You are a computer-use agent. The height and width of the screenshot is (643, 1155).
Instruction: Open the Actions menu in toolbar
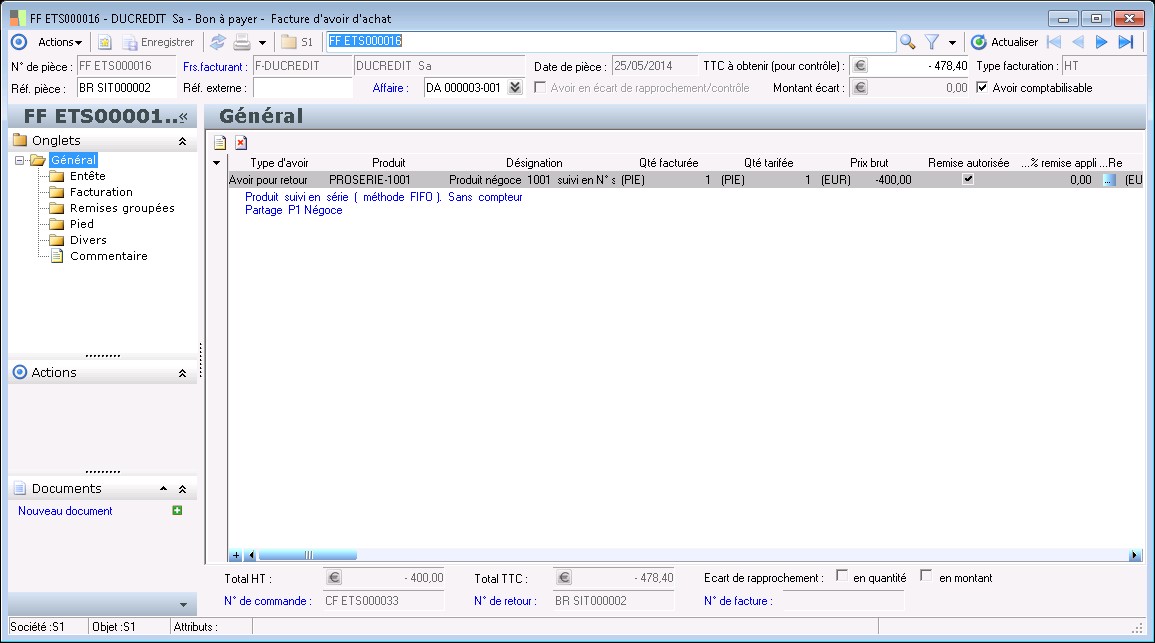tap(59, 42)
